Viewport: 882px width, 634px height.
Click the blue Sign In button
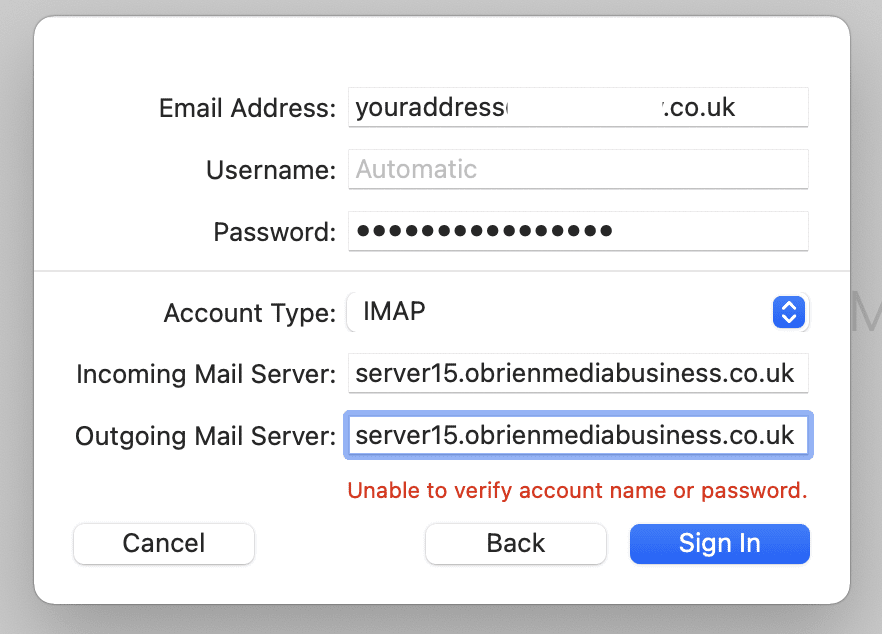(x=719, y=543)
